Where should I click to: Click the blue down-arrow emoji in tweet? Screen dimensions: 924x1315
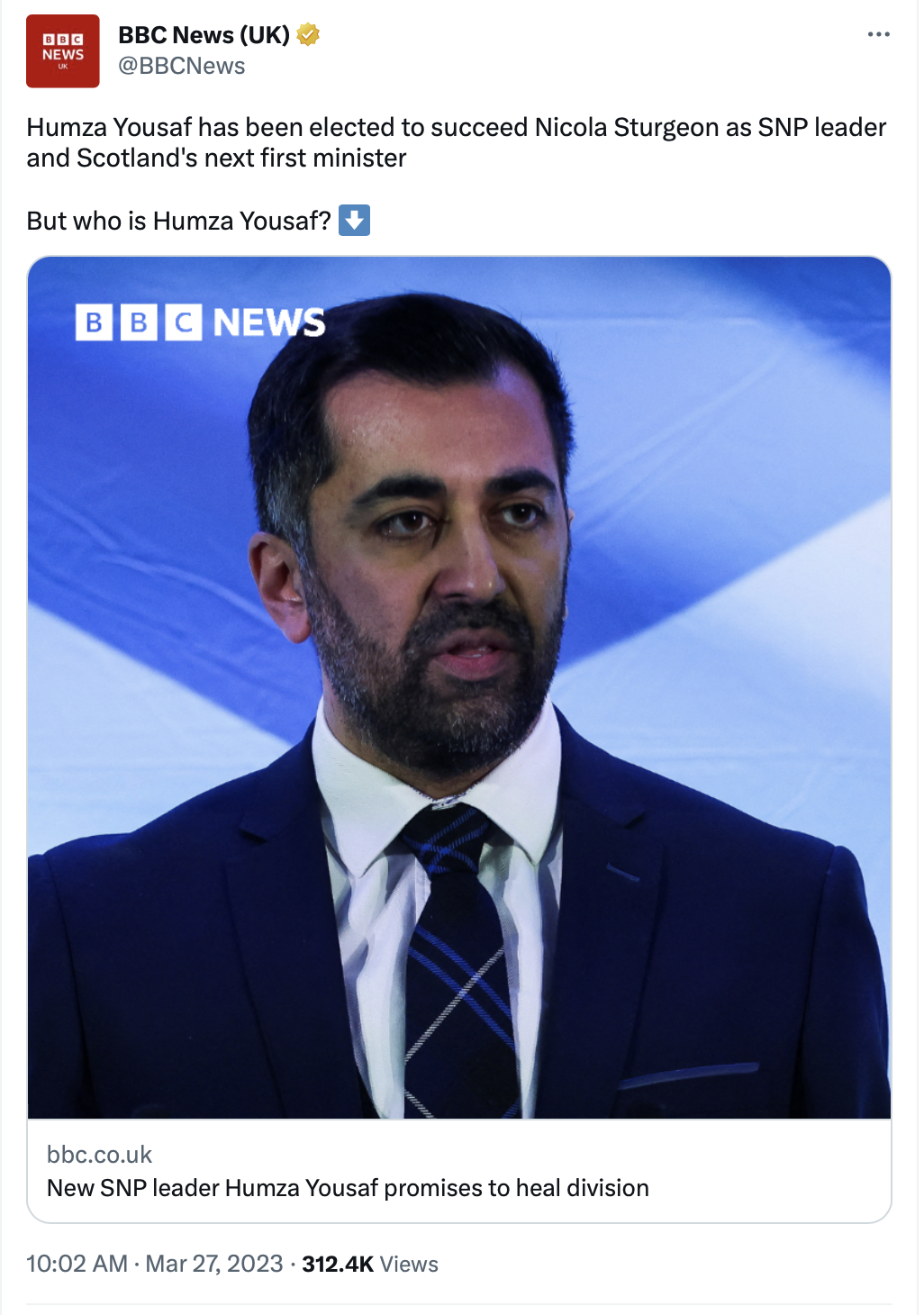click(x=354, y=220)
